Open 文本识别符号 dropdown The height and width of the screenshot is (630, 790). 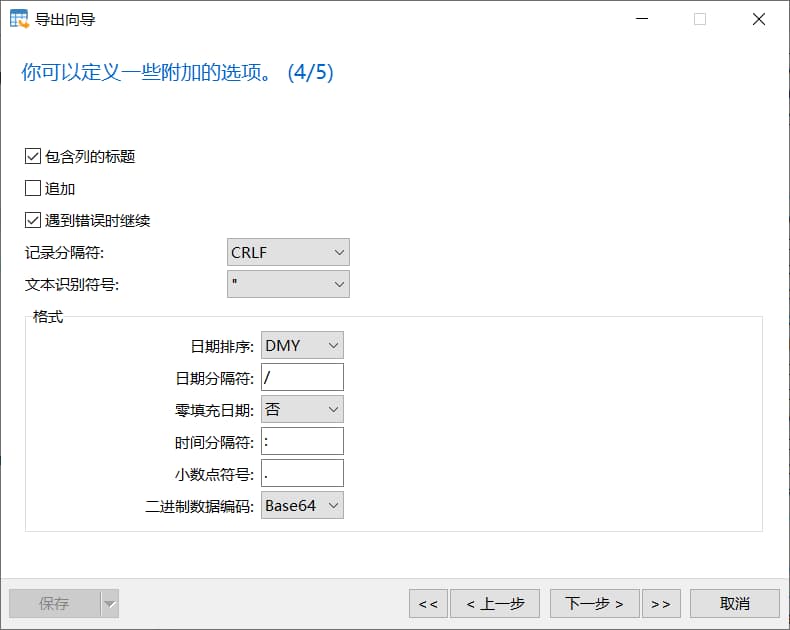[288, 284]
